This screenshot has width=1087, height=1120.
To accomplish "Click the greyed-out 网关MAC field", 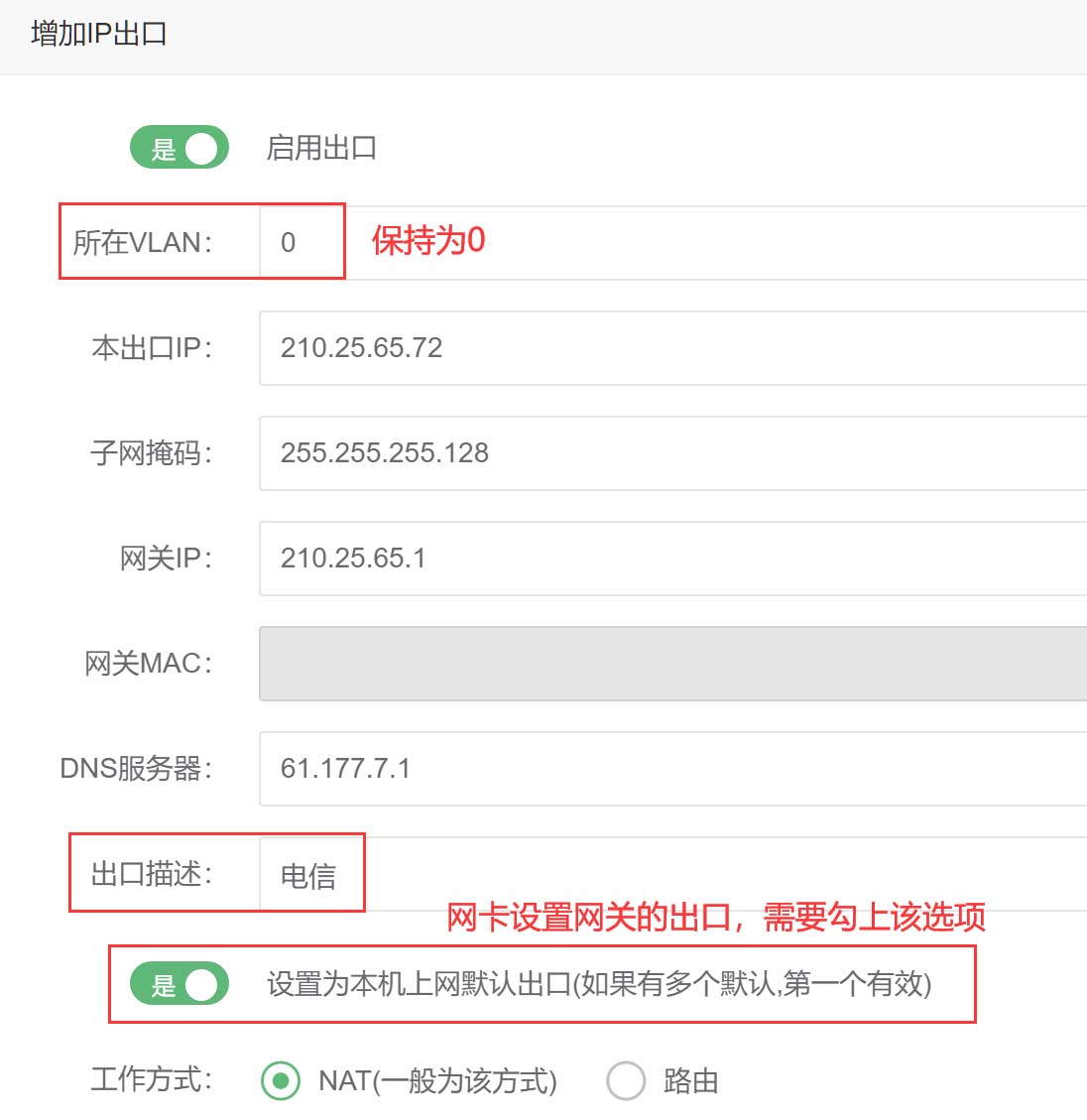I will click(672, 664).
